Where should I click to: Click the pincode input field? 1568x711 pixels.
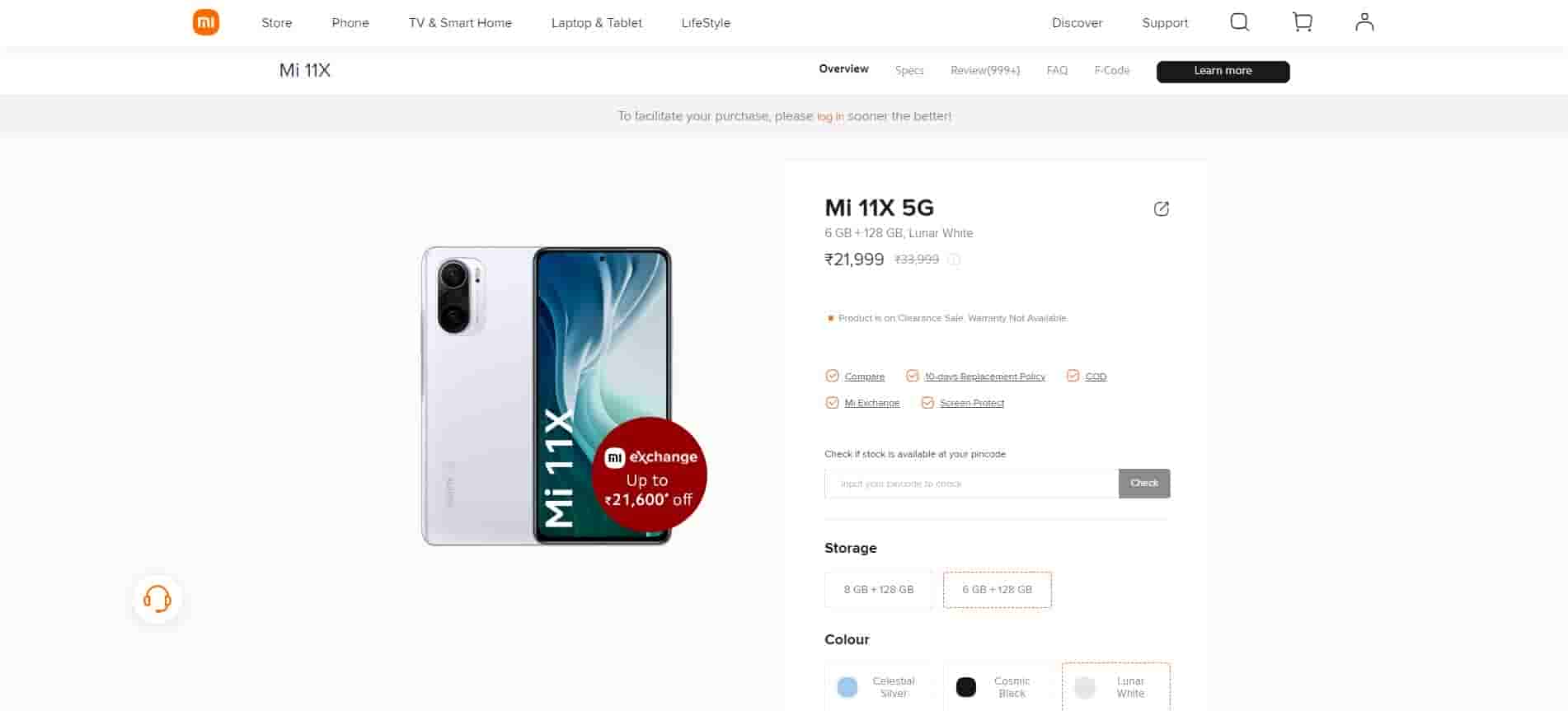tap(971, 484)
